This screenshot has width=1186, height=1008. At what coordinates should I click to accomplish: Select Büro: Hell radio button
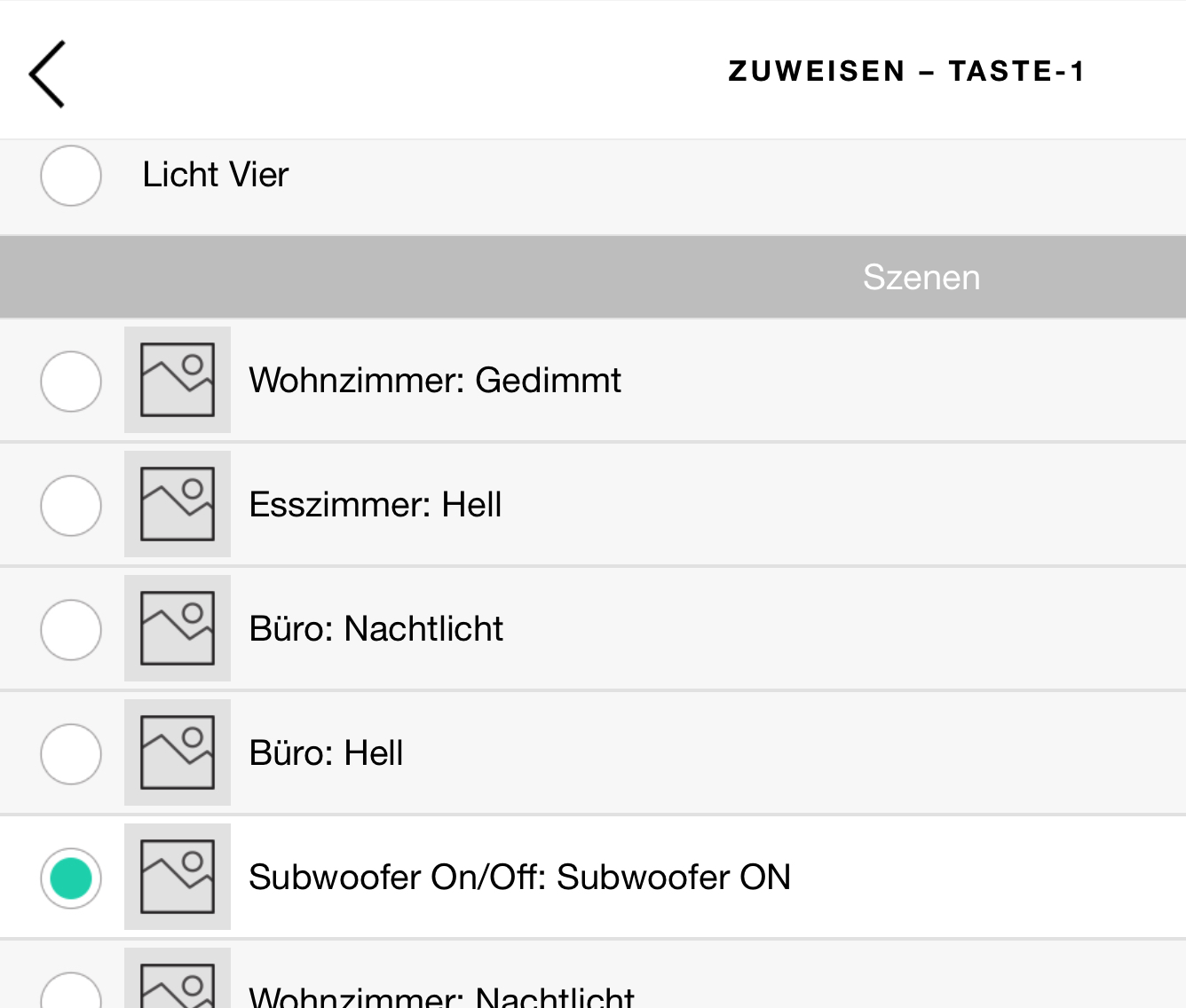[x=71, y=754]
